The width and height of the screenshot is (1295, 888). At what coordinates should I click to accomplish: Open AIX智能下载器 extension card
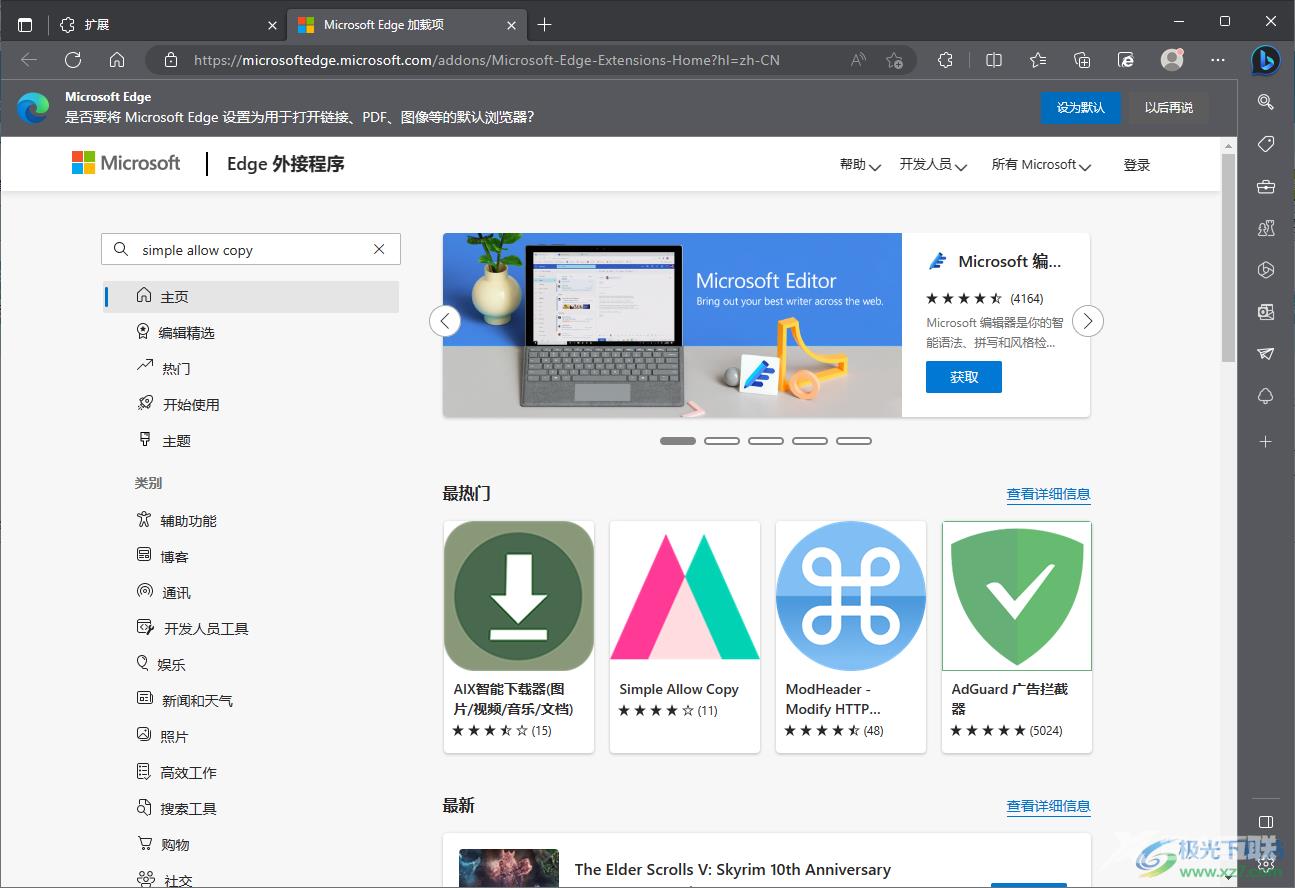(x=519, y=637)
